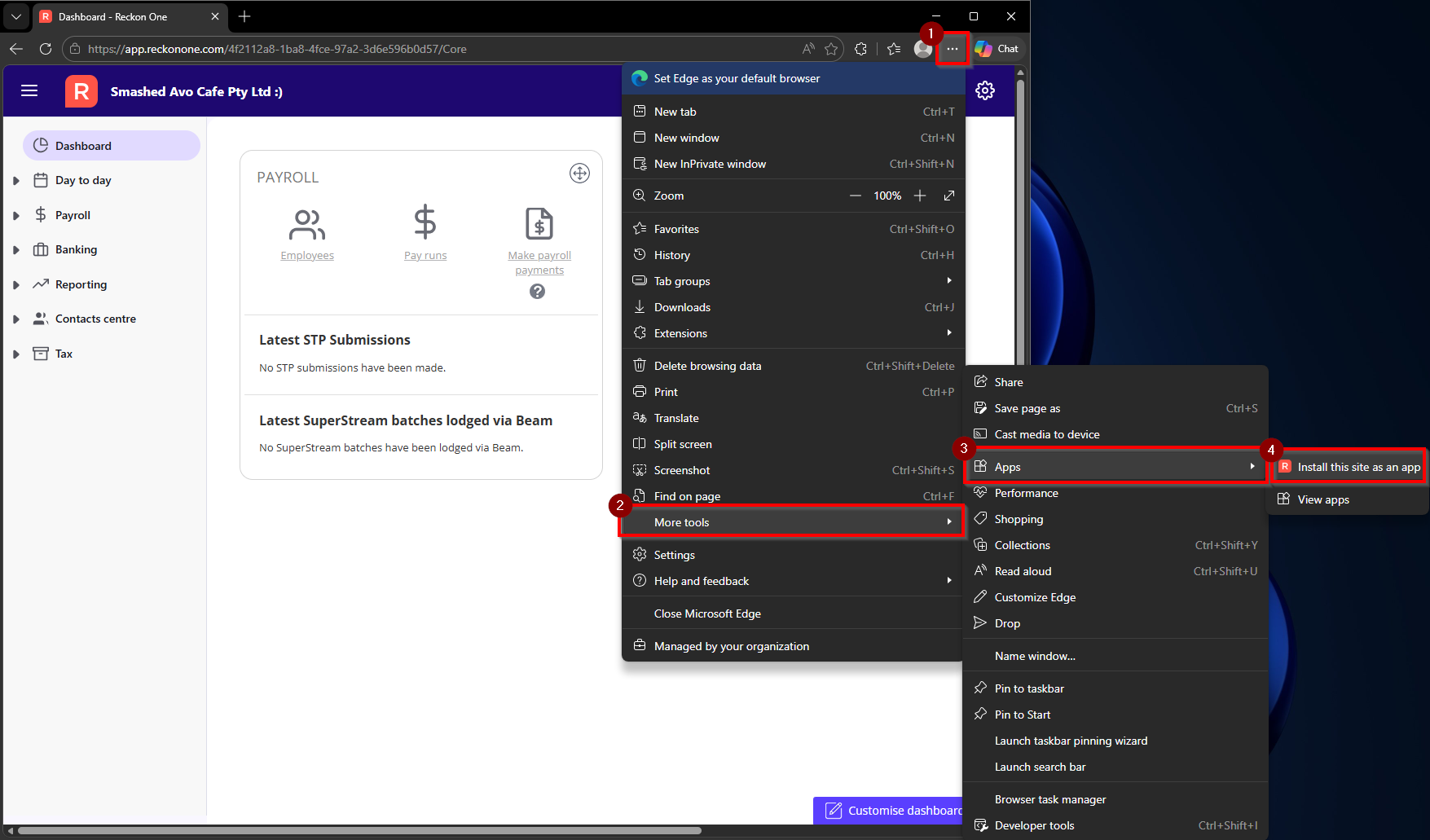This screenshot has width=1430, height=840.
Task: Click the address bar URL
Action: tap(277, 49)
